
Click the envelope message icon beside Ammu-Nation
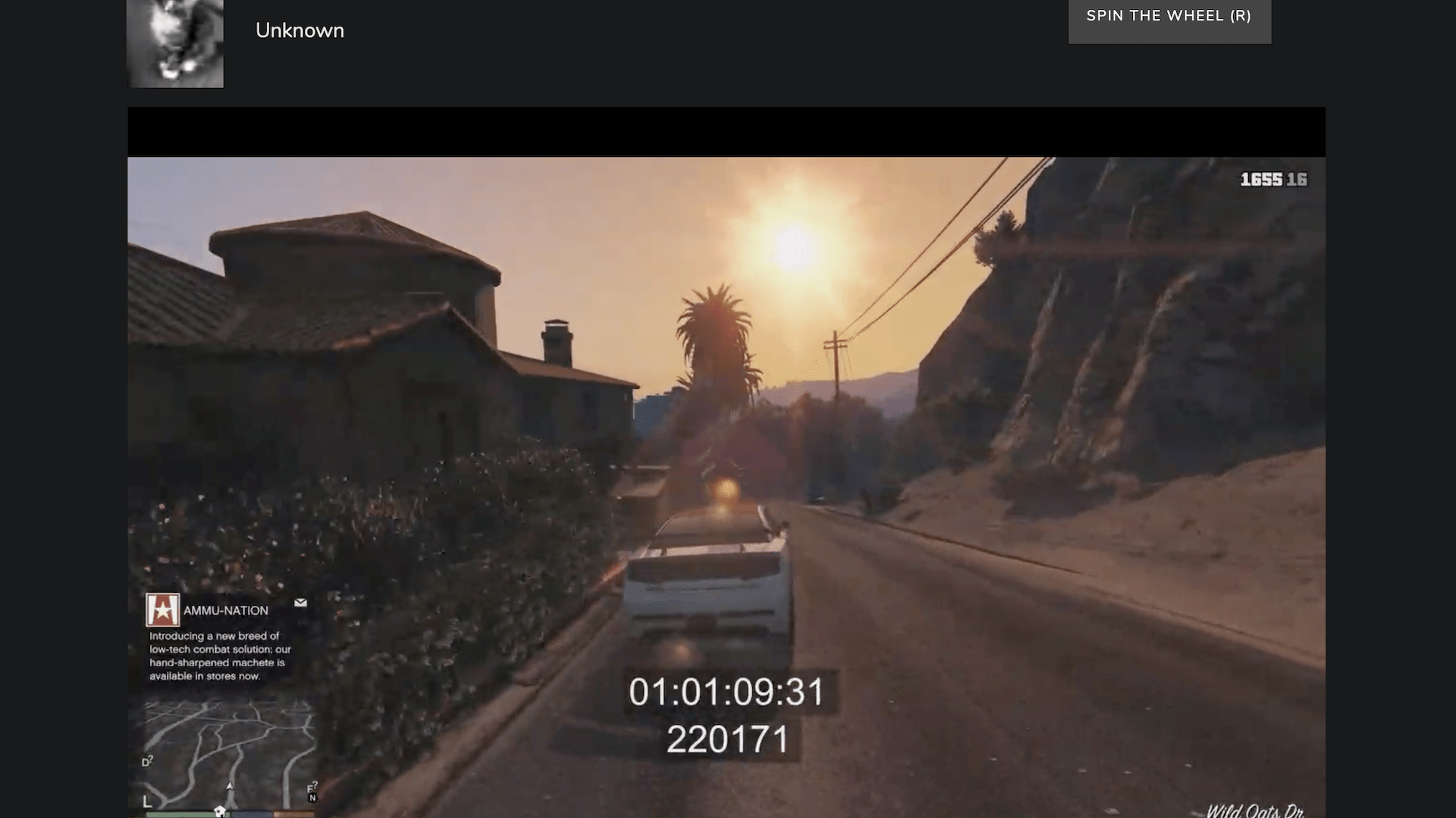300,603
